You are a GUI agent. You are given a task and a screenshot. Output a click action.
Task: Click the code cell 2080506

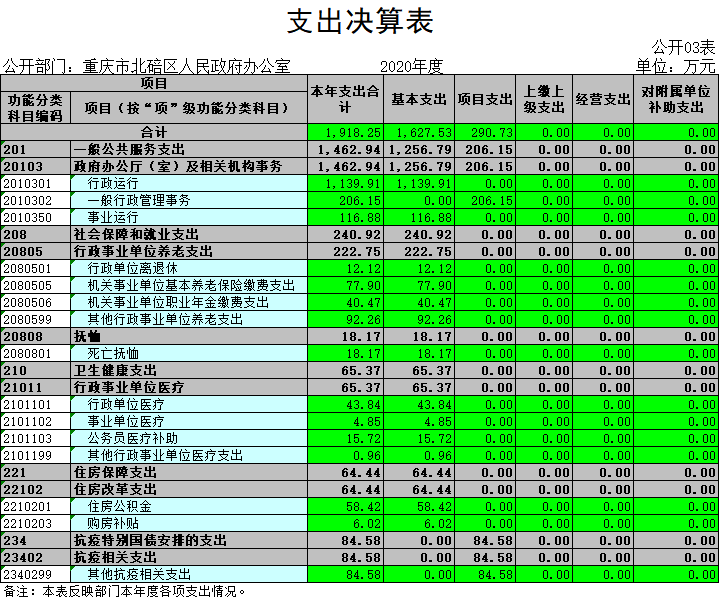[x=35, y=302]
